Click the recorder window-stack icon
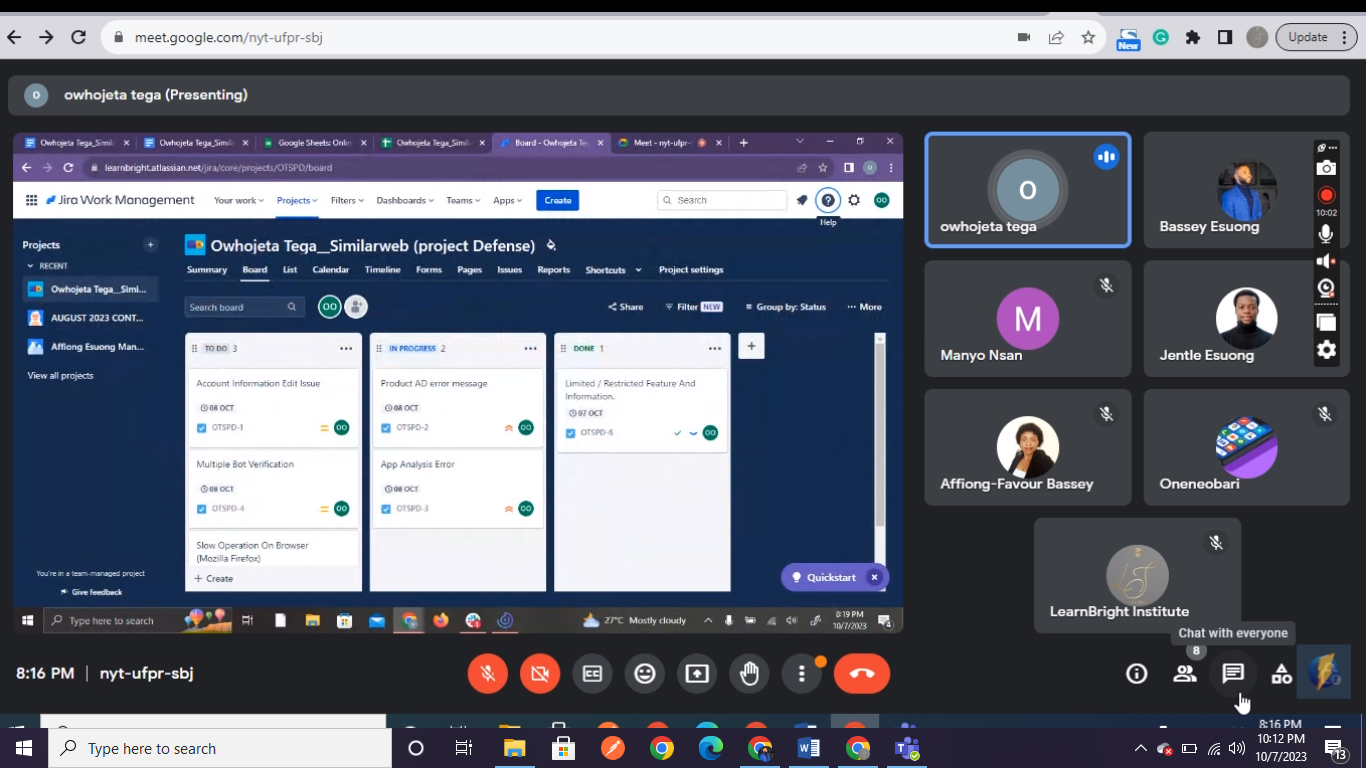This screenshot has height=768, width=1366. [x=1326, y=322]
